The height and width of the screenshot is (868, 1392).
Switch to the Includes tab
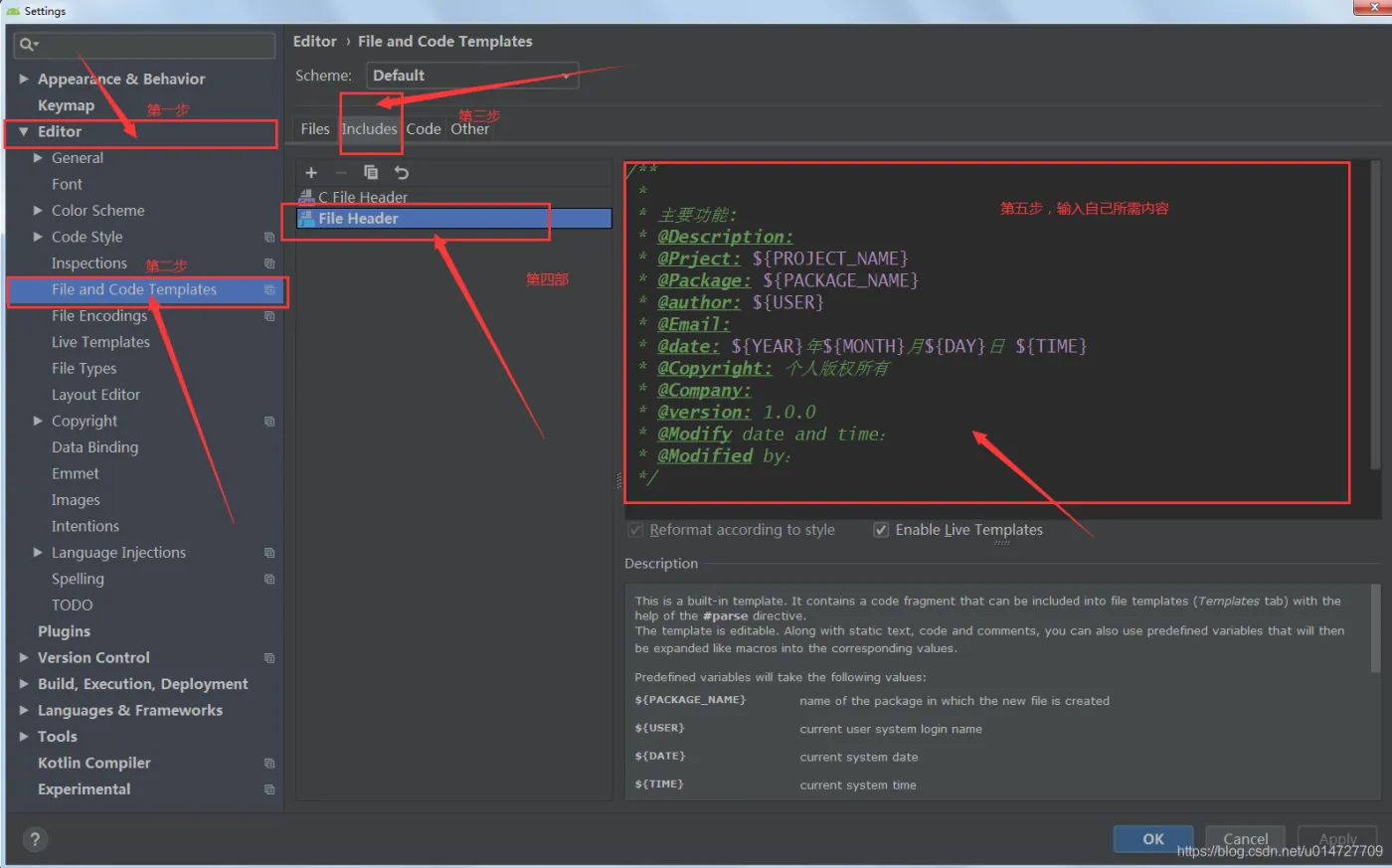(x=369, y=128)
